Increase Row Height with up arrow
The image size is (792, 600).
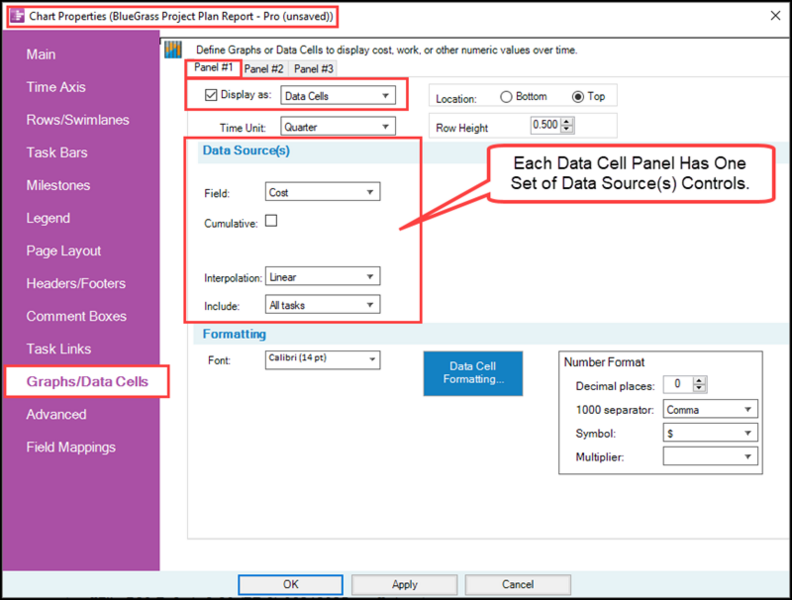tap(567, 121)
